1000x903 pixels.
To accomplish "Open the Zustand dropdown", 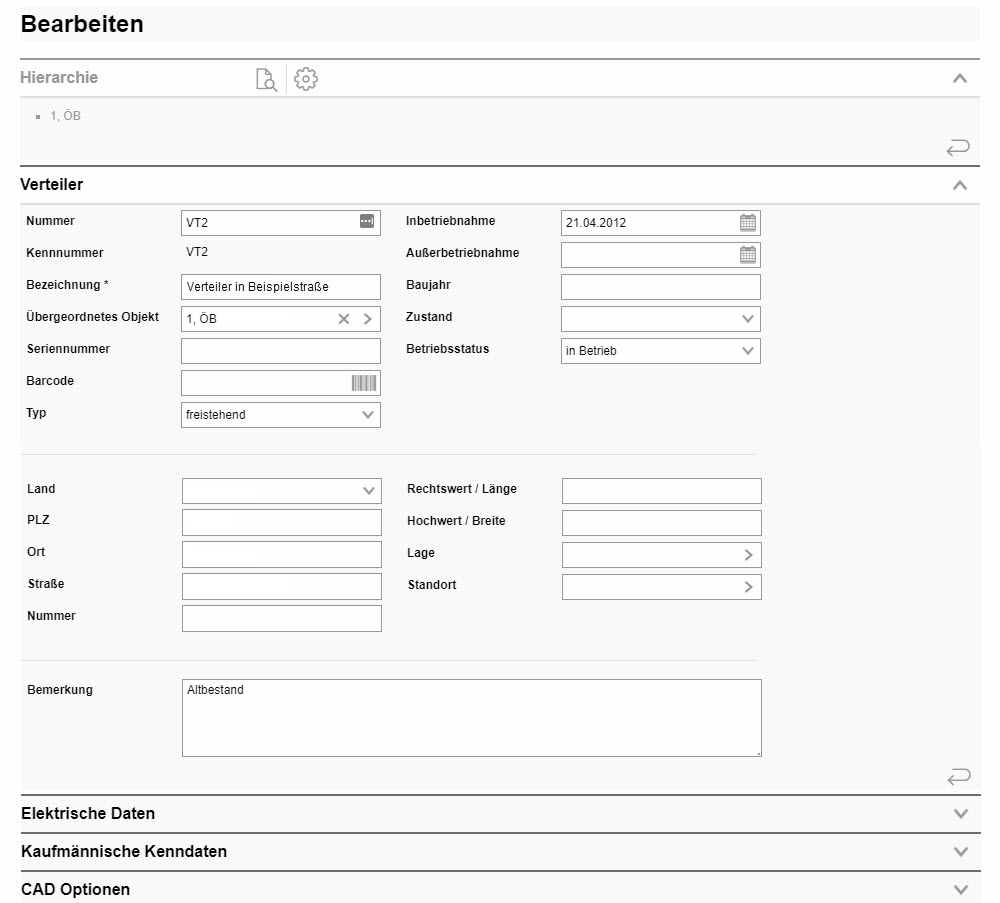I will point(747,319).
